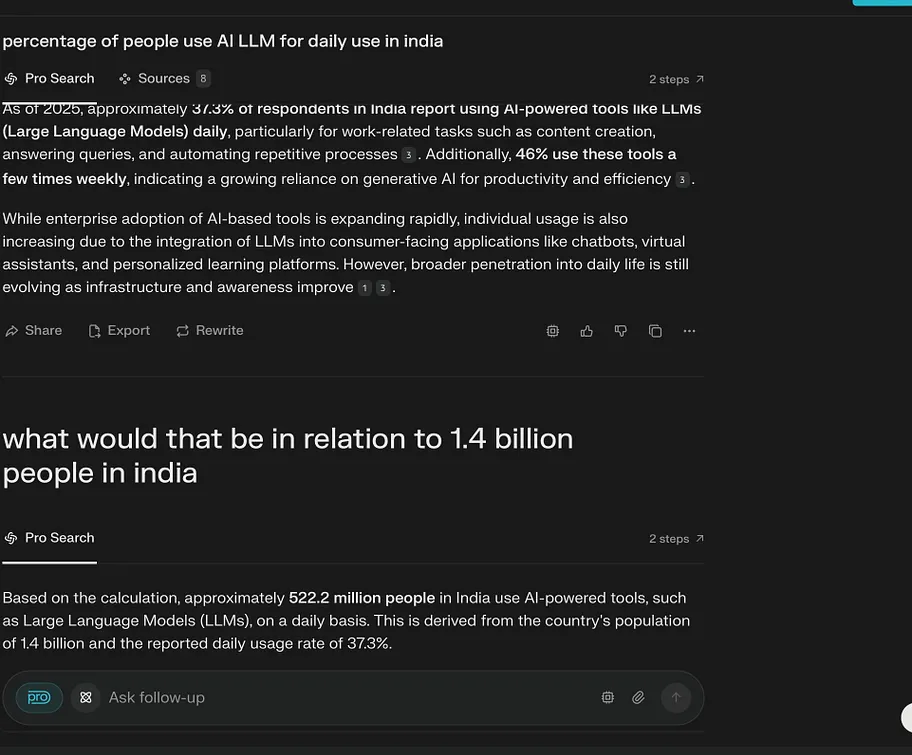The image size is (912, 755).
Task: Export the first answer
Action: [x=119, y=331]
